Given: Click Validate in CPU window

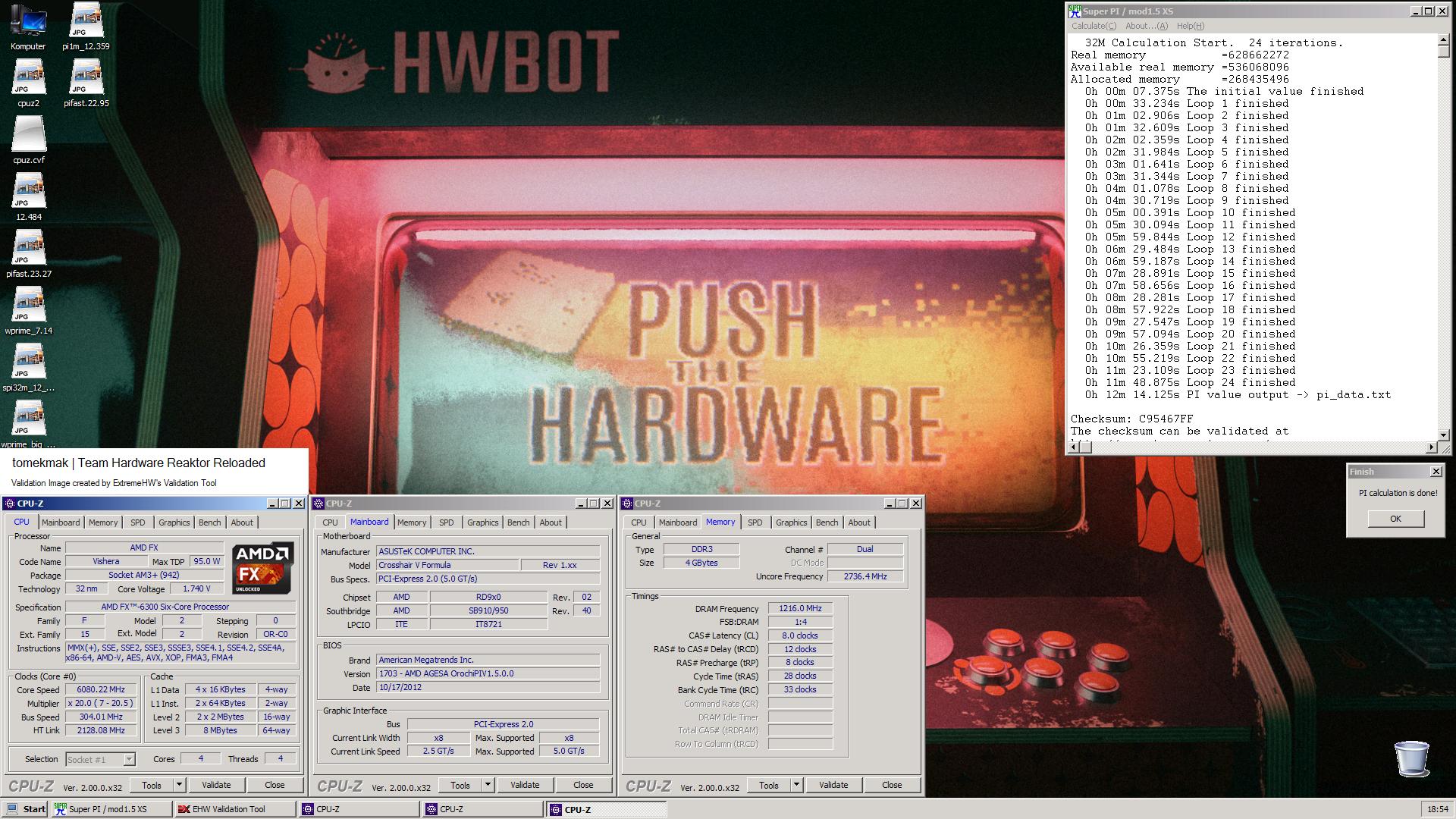Looking at the screenshot, I should point(216,785).
